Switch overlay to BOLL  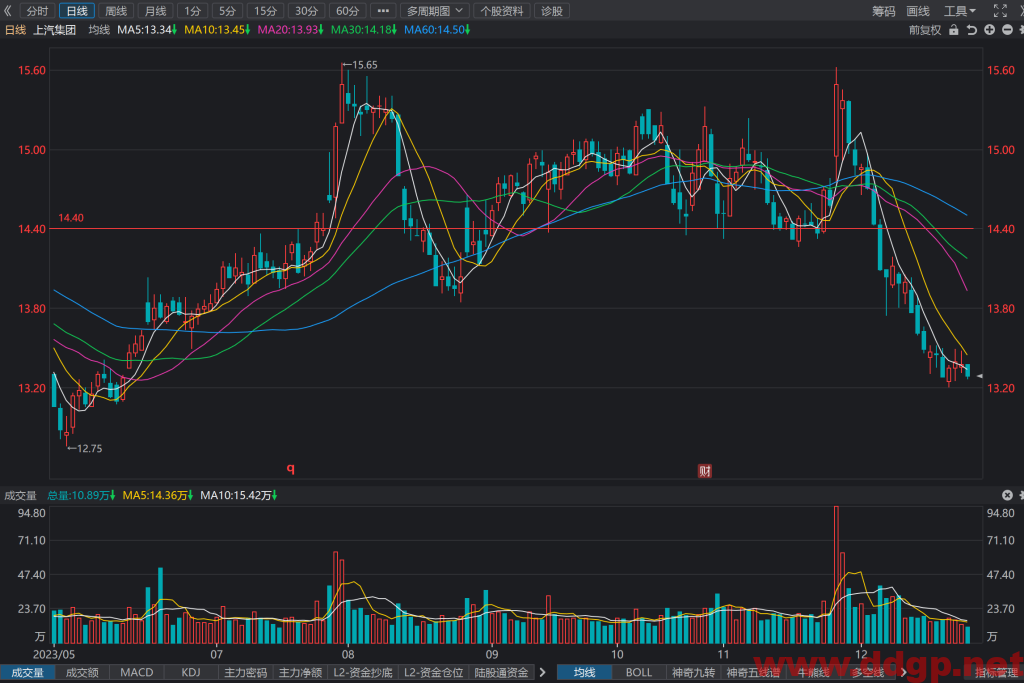click(639, 673)
